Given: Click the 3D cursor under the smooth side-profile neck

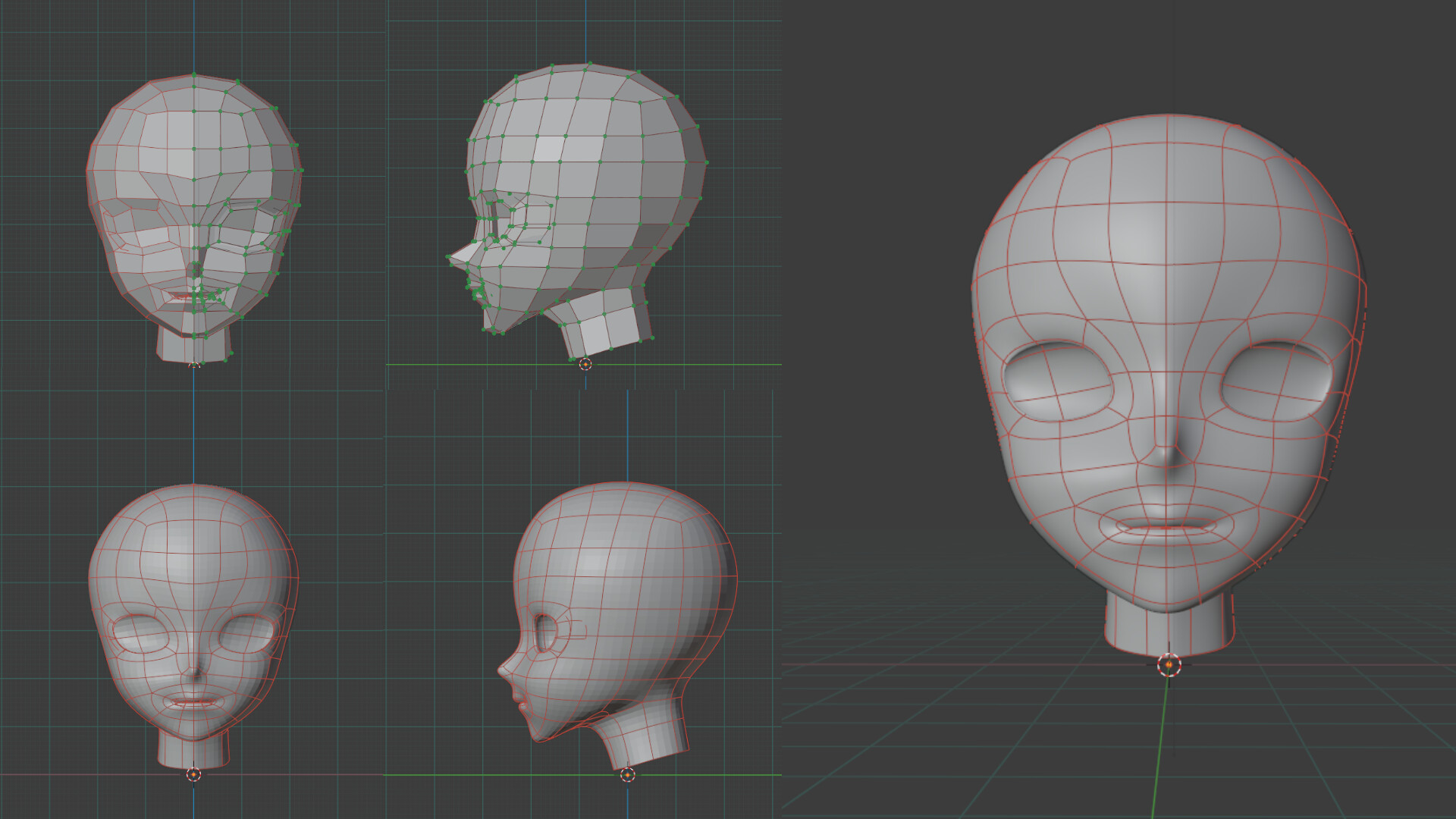Looking at the screenshot, I should coord(627,774).
